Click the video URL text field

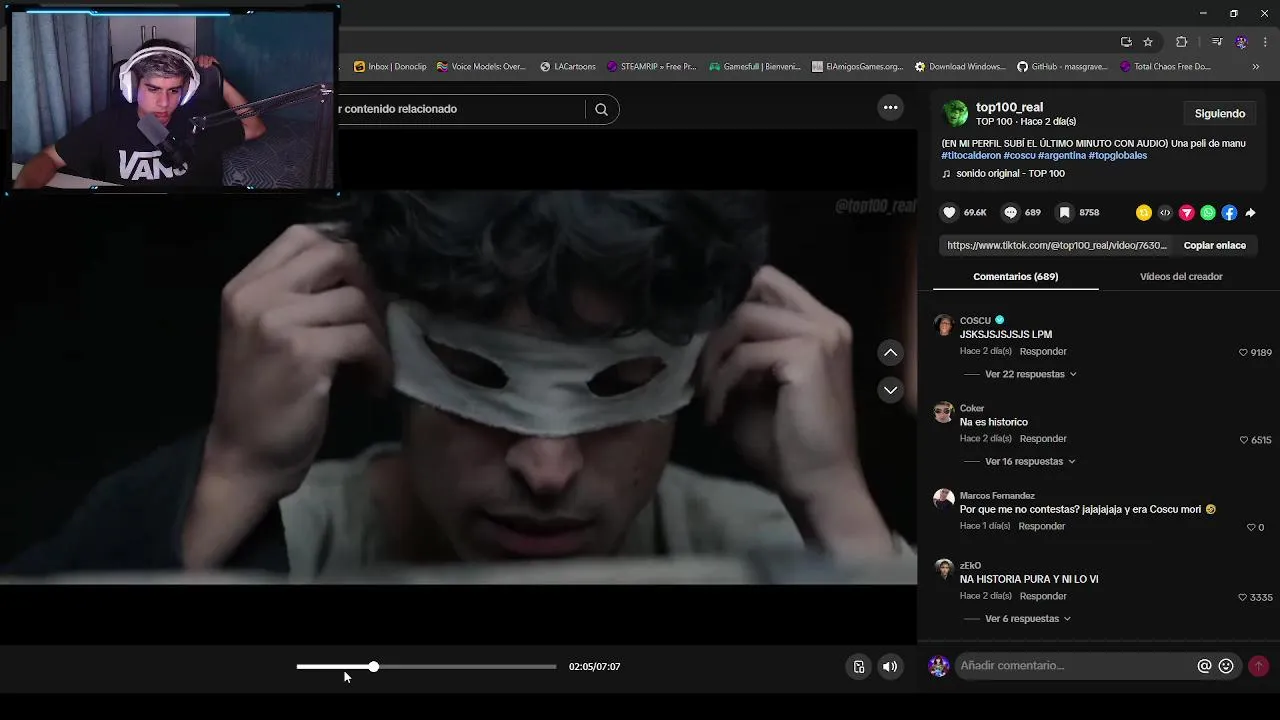[x=1057, y=245]
